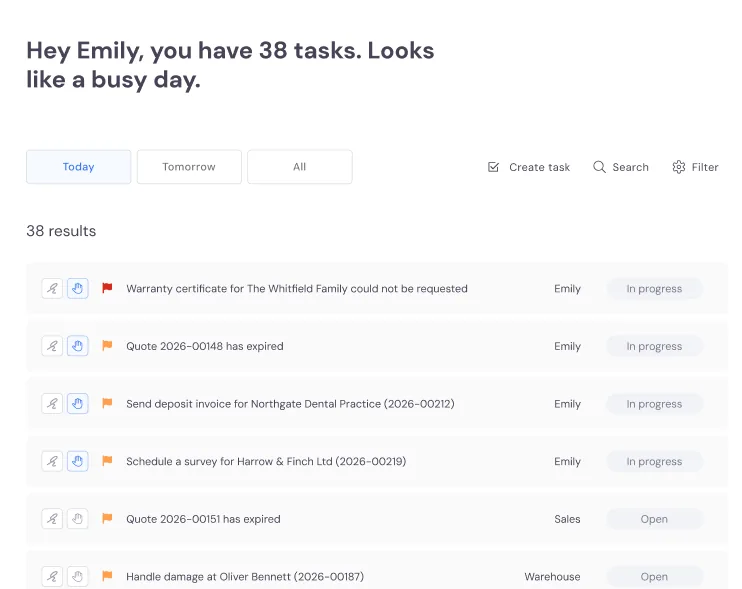Open the Open status of Oliver Bennett task
Viewport: 742px width, 589px height.
(654, 577)
